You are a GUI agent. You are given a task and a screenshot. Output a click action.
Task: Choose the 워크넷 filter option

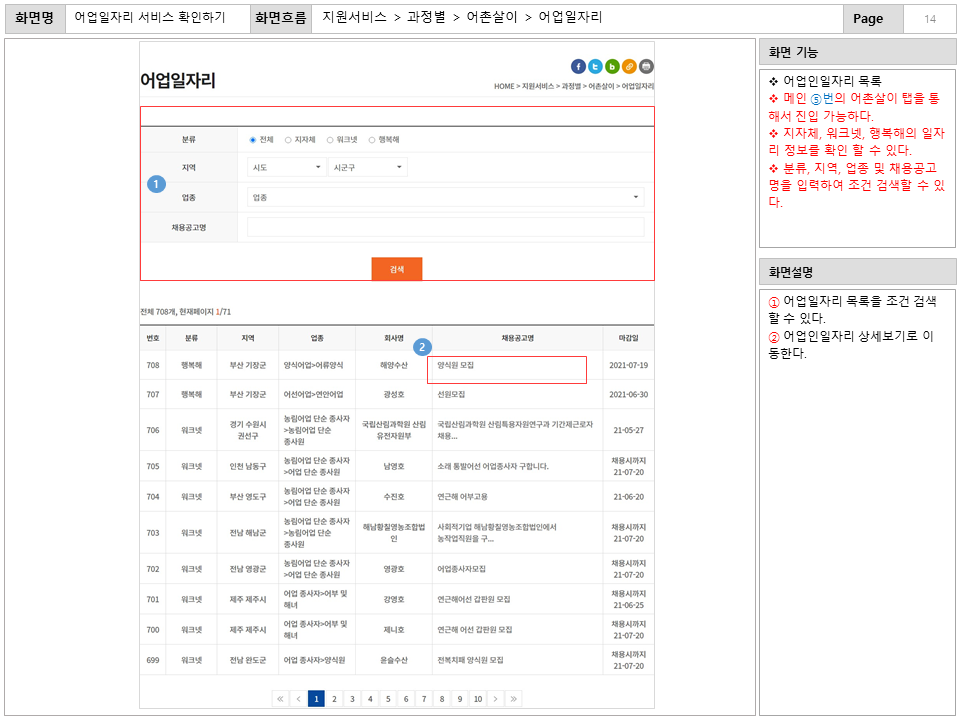[x=329, y=140]
